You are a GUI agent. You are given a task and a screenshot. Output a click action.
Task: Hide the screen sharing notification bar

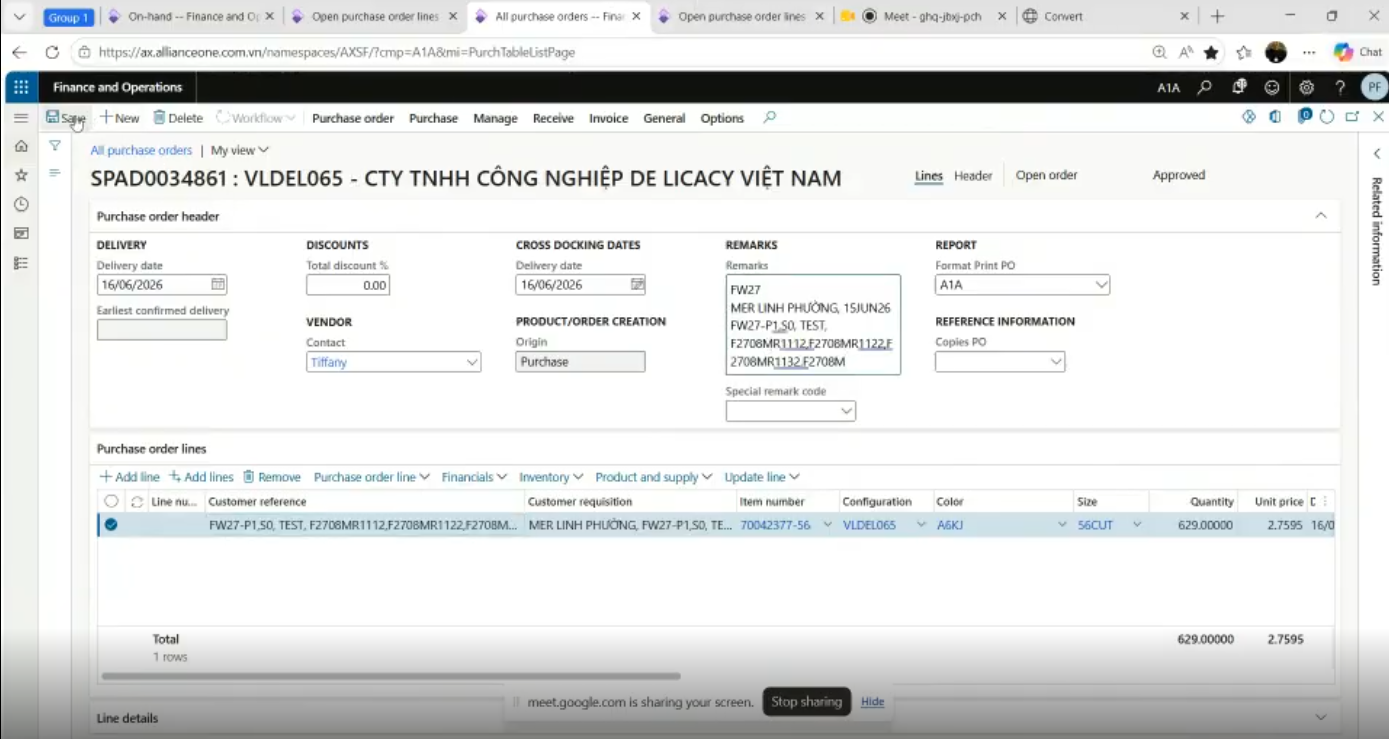[x=873, y=702]
